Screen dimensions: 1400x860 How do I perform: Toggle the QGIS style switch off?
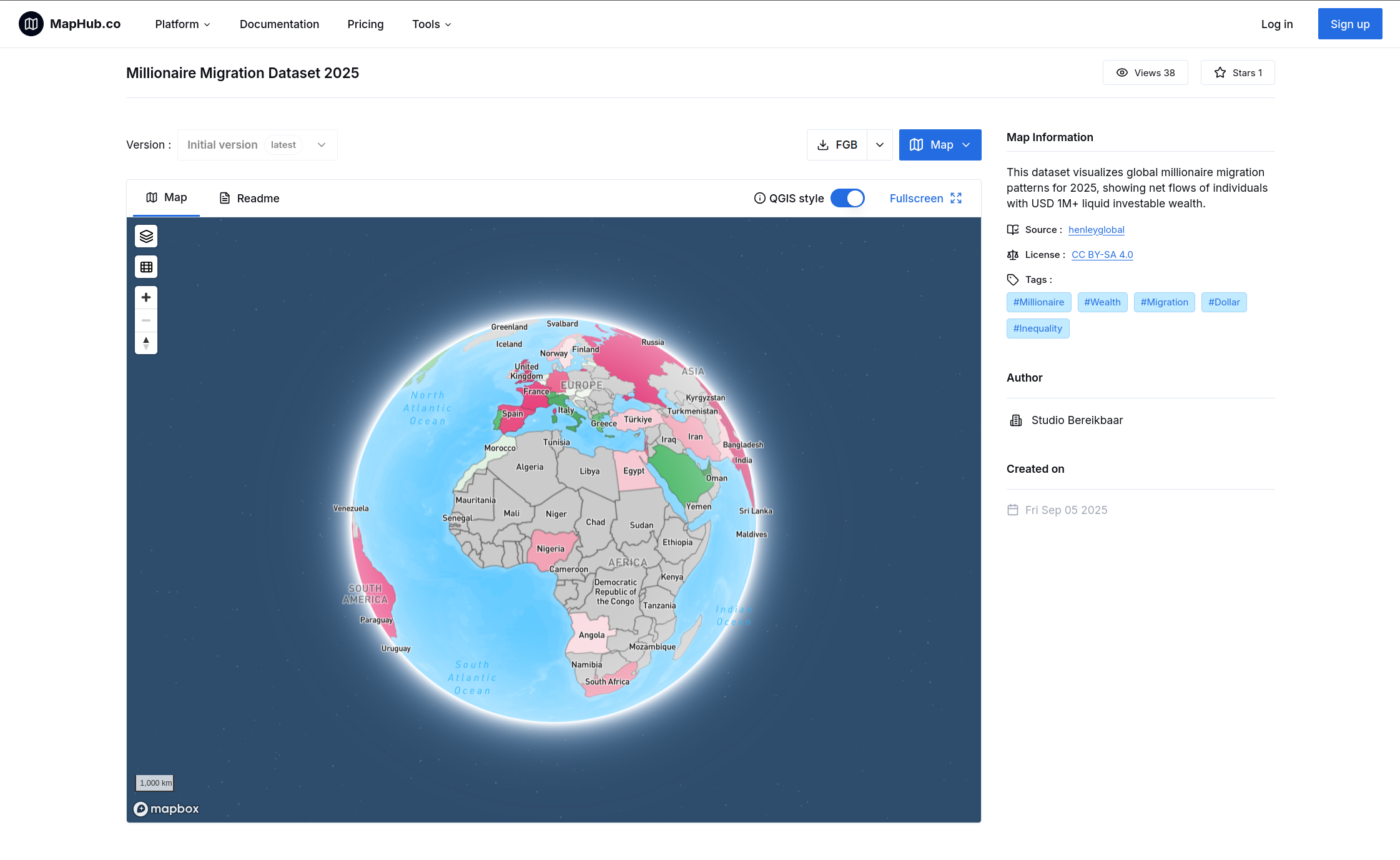[847, 198]
